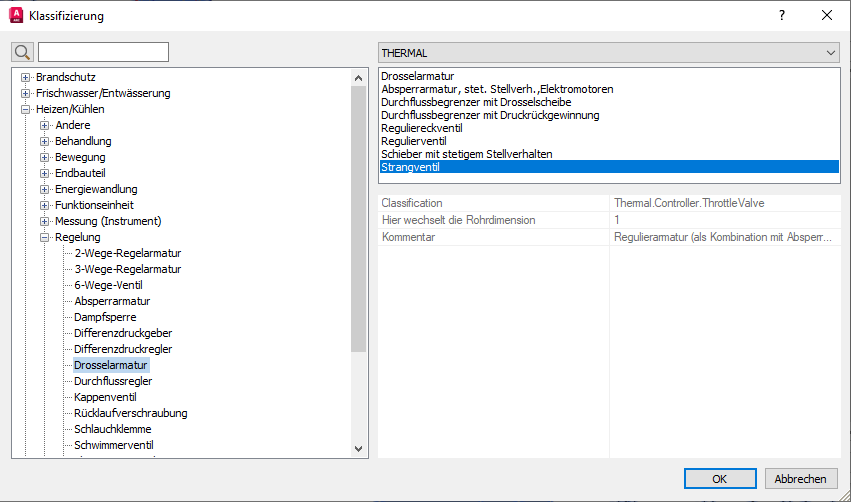Image resolution: width=851 pixels, height=502 pixels.
Task: Expand the Endbauteil node
Action: pos(45,173)
